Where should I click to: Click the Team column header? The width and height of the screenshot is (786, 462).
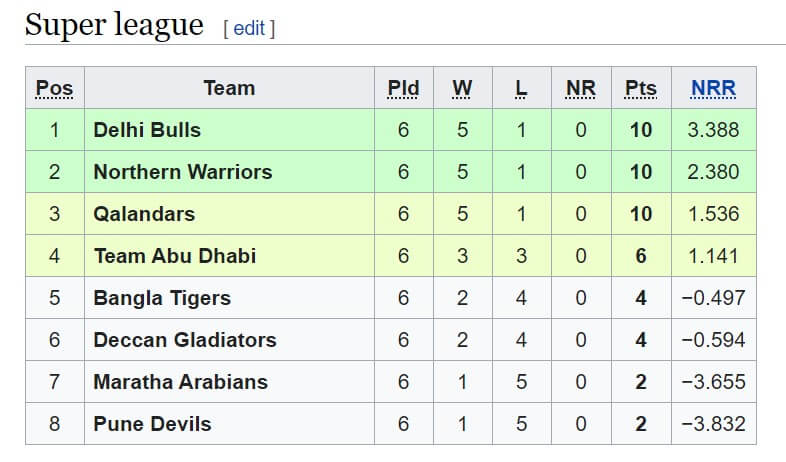pyautogui.click(x=229, y=88)
